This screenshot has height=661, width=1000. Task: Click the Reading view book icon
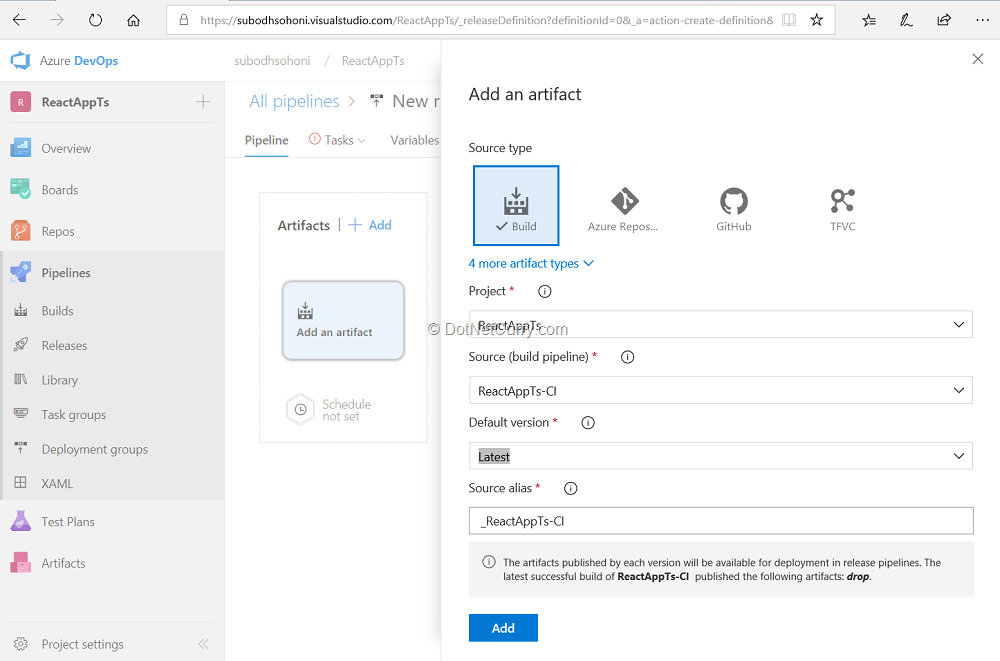pos(789,20)
